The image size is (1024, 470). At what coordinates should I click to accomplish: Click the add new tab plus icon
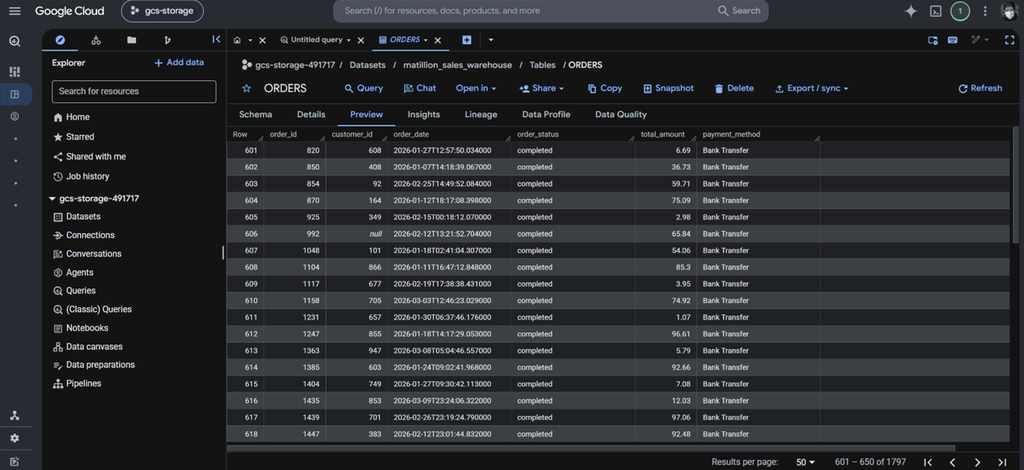pos(466,40)
